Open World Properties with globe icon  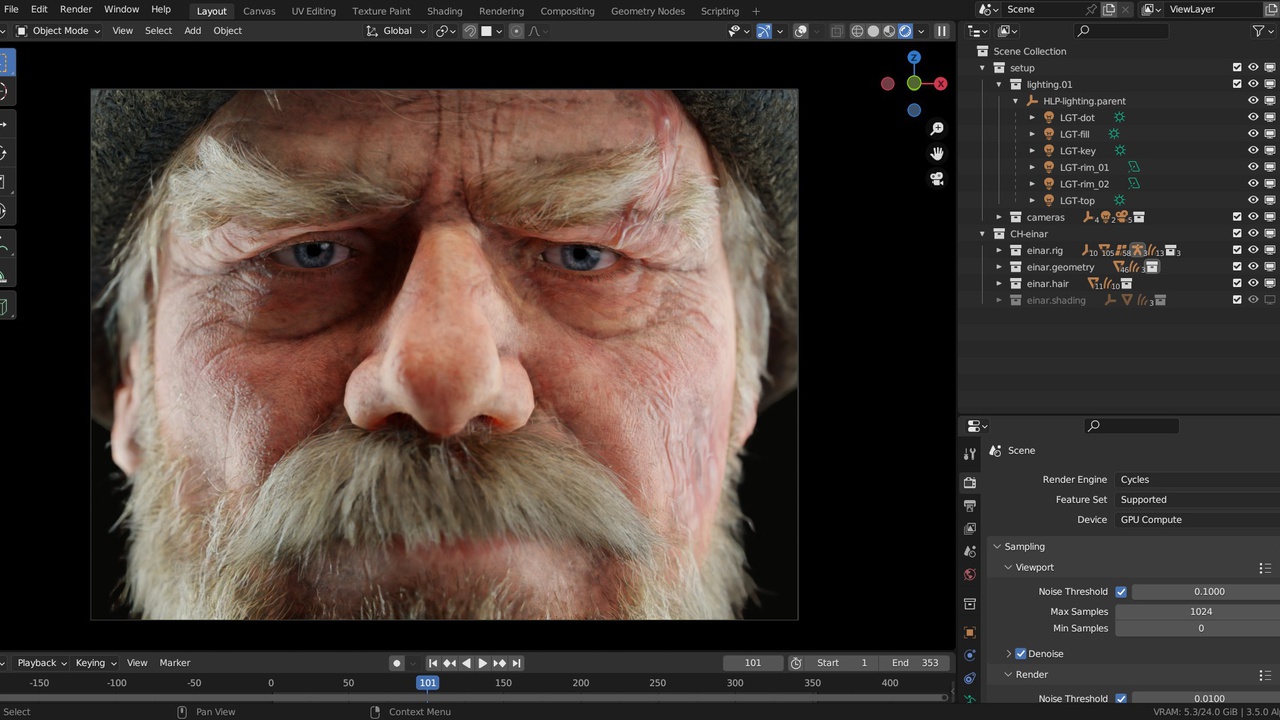[969, 575]
